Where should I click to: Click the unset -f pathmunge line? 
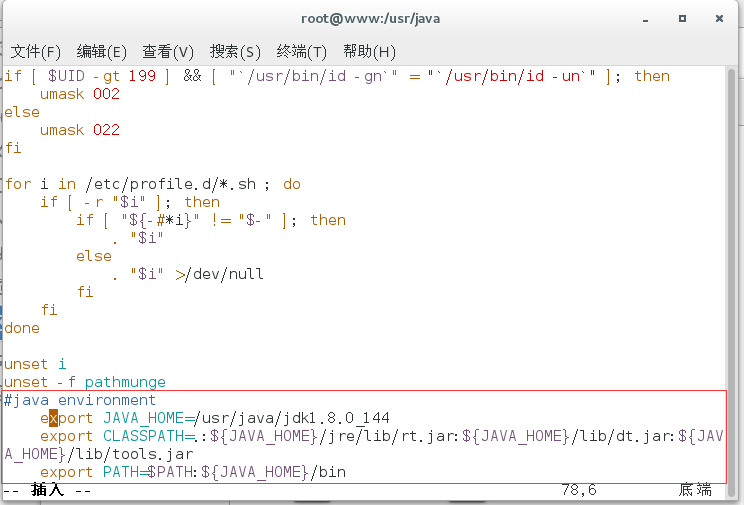(85, 382)
